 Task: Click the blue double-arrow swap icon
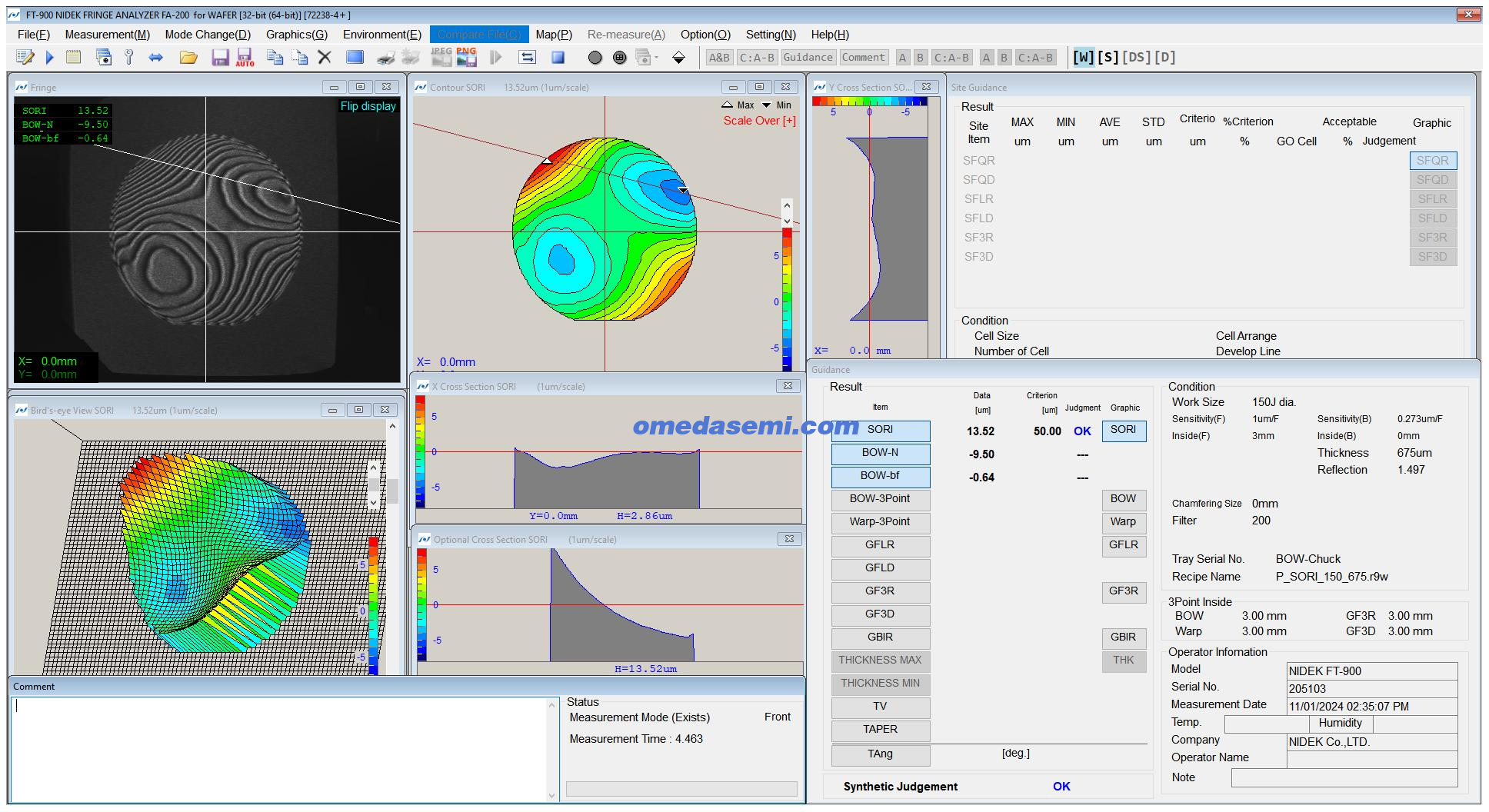(x=156, y=58)
